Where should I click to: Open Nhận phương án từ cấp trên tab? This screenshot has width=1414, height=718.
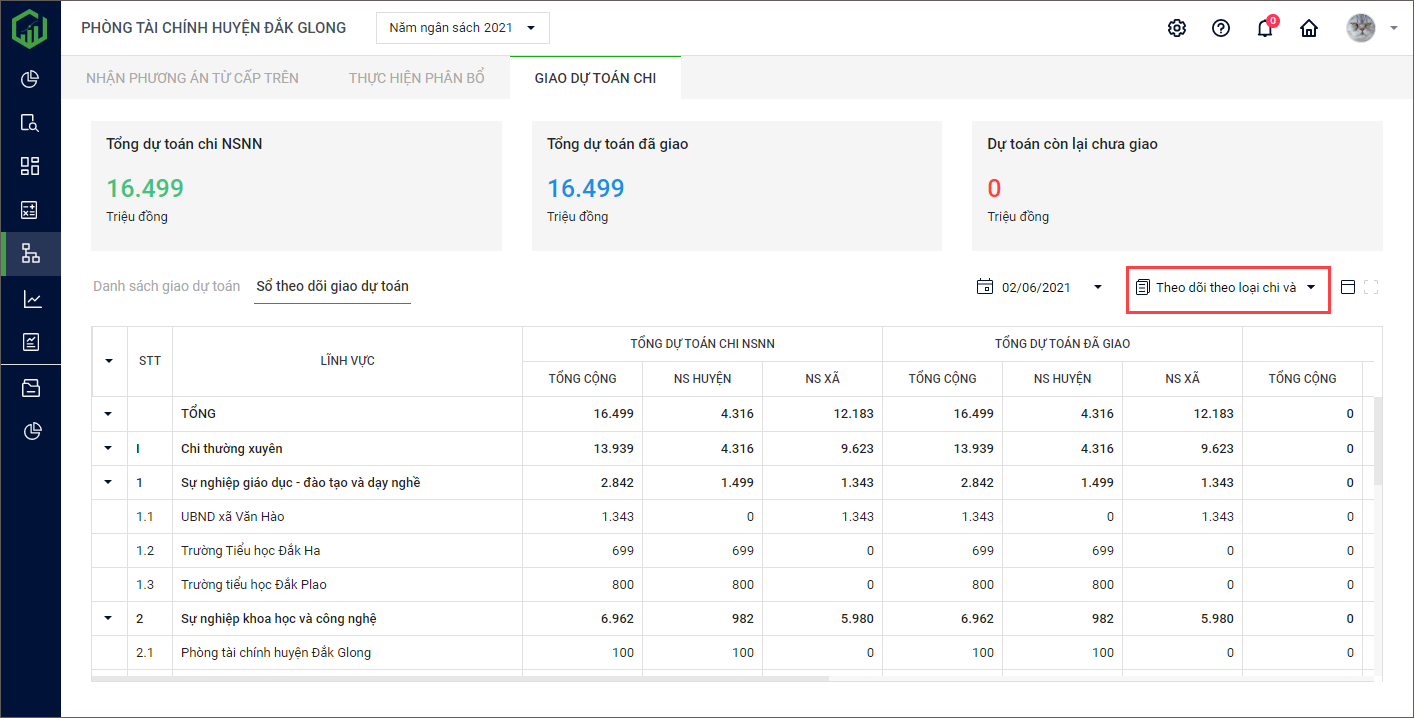click(x=192, y=78)
